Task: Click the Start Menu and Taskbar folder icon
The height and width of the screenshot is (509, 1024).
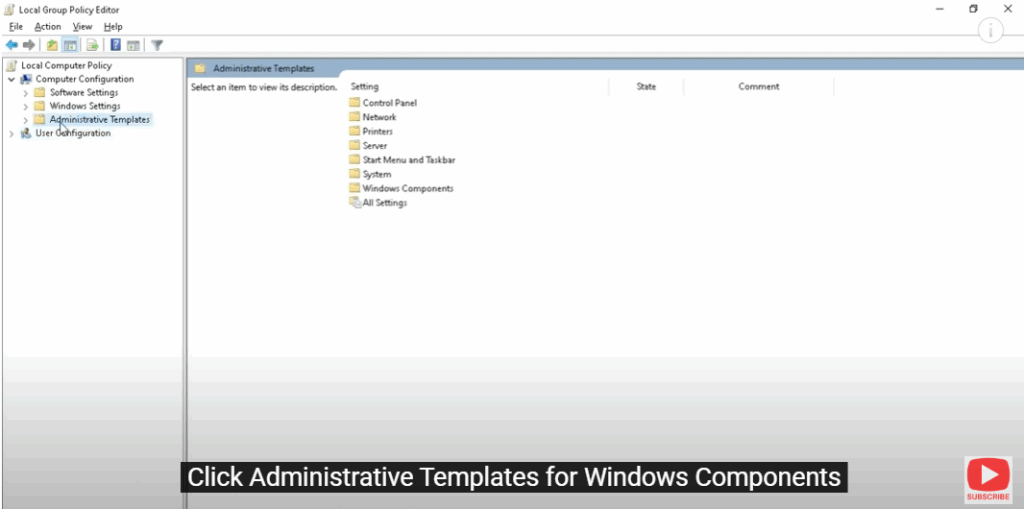Action: (x=355, y=159)
